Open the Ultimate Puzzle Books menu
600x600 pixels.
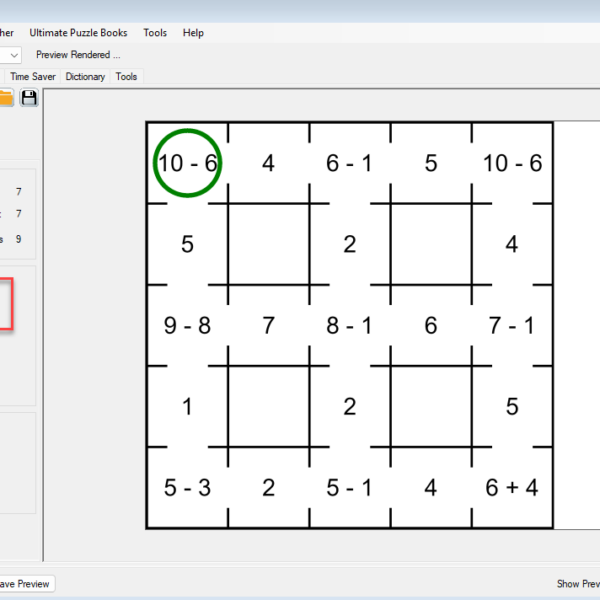78,33
